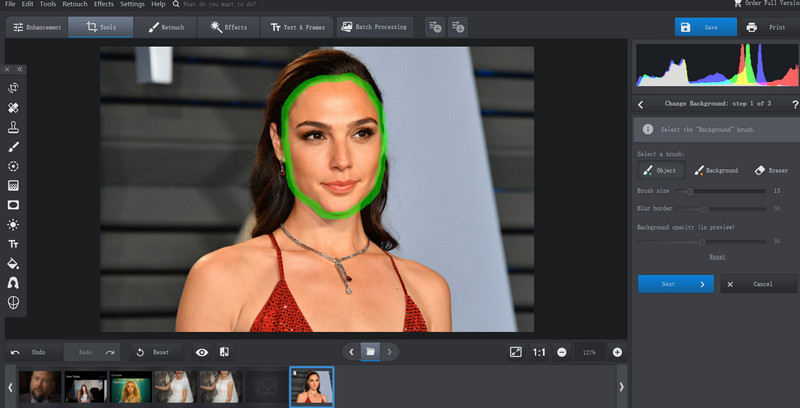Click the Order Full Version cart icon

pos(738,3)
